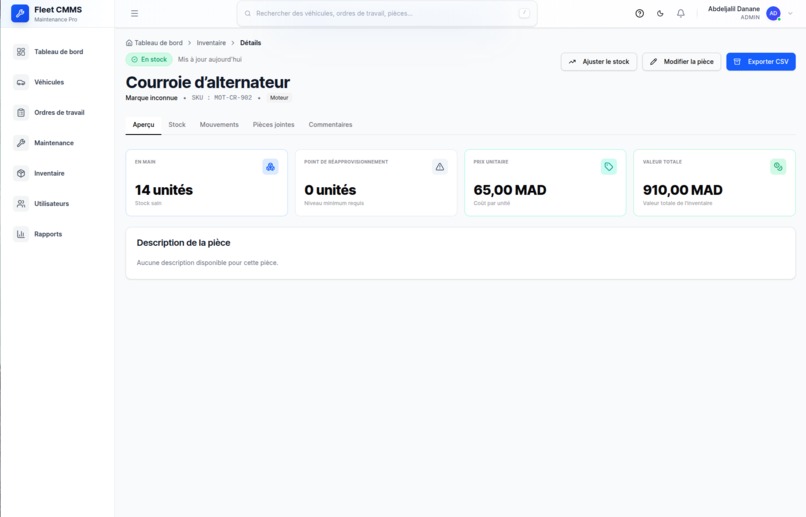
Task: Open help question mark icon
Action: pyautogui.click(x=639, y=13)
